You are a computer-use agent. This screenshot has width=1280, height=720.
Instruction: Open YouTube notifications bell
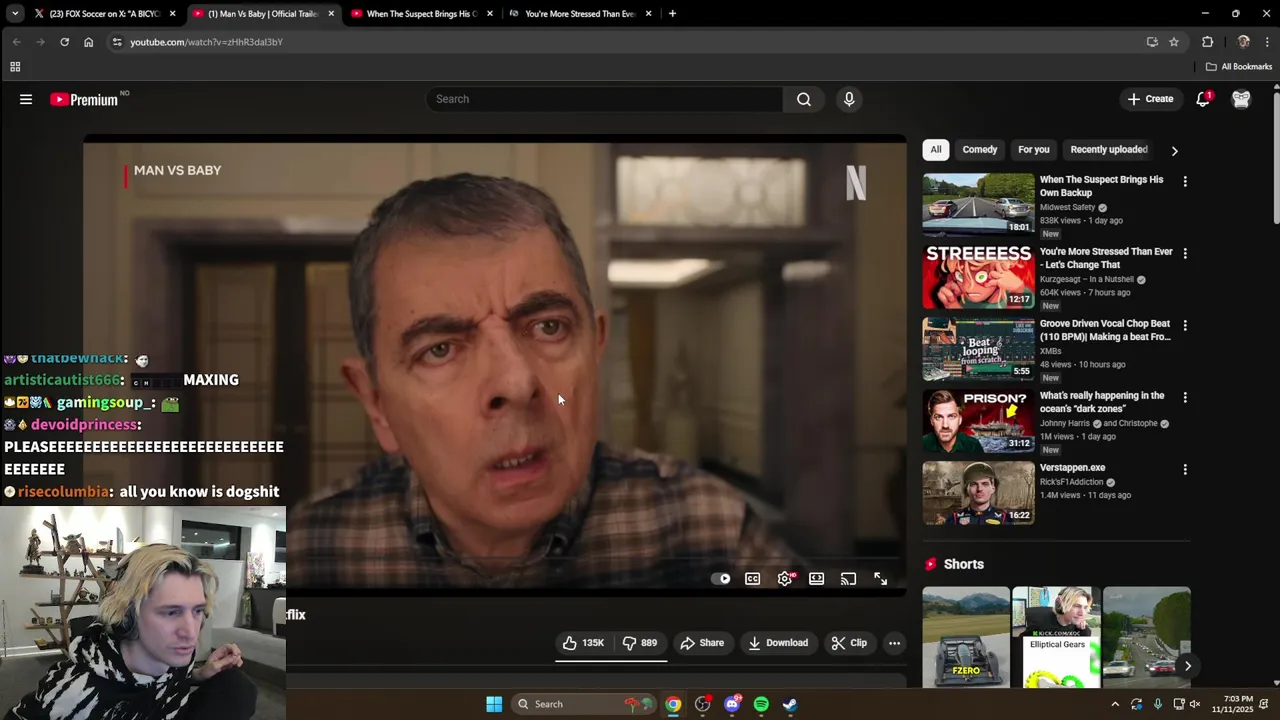pyautogui.click(x=1203, y=99)
